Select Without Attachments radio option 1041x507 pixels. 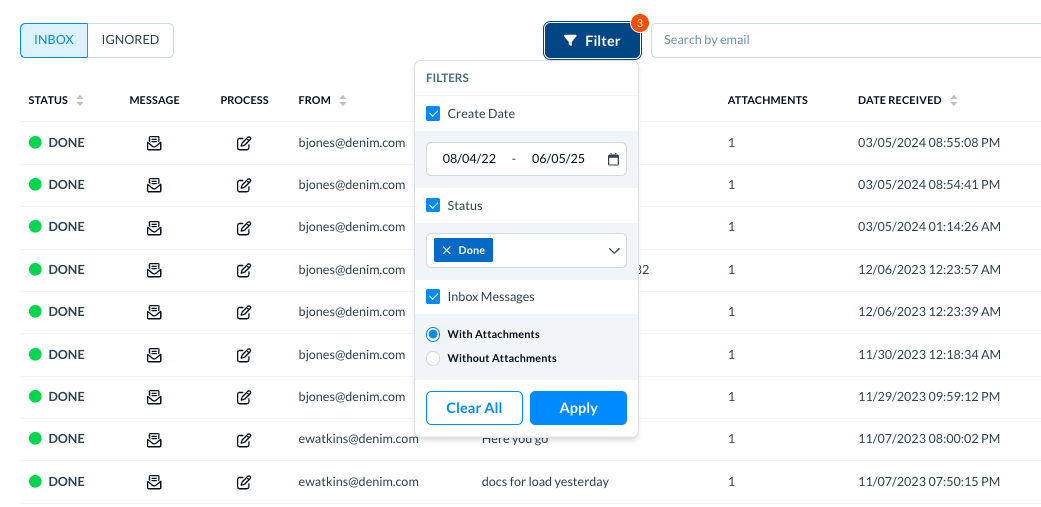coord(433,358)
